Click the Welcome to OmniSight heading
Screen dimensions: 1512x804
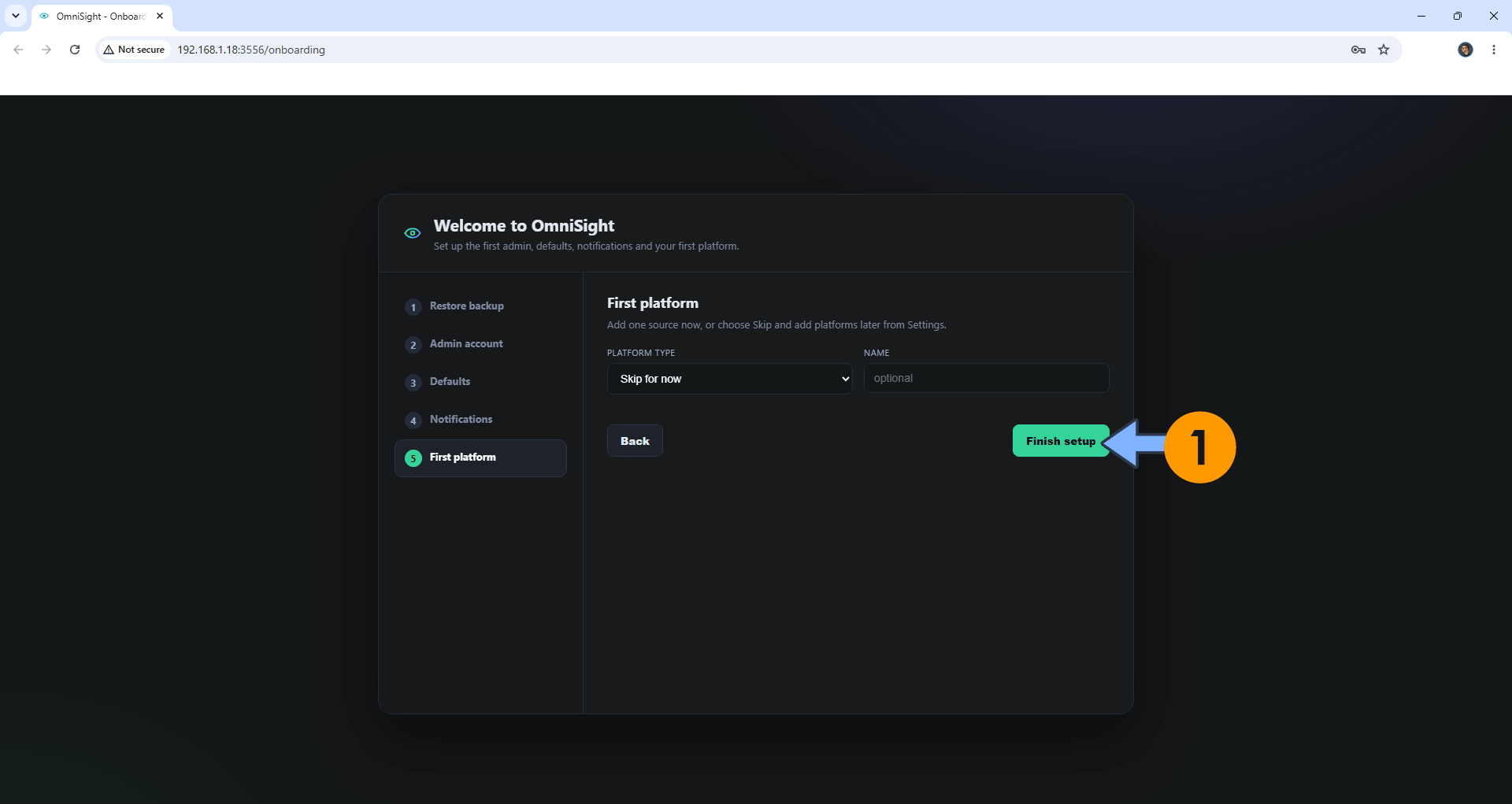tap(524, 226)
